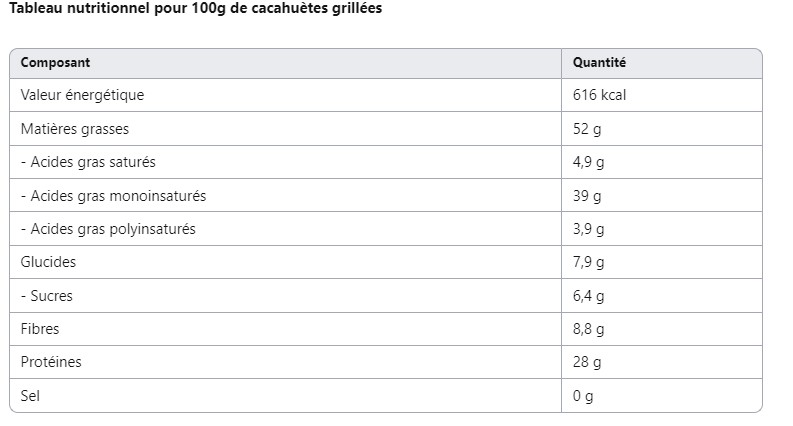793x426 pixels.
Task: Select the 39 g value cell
Action: (587, 196)
